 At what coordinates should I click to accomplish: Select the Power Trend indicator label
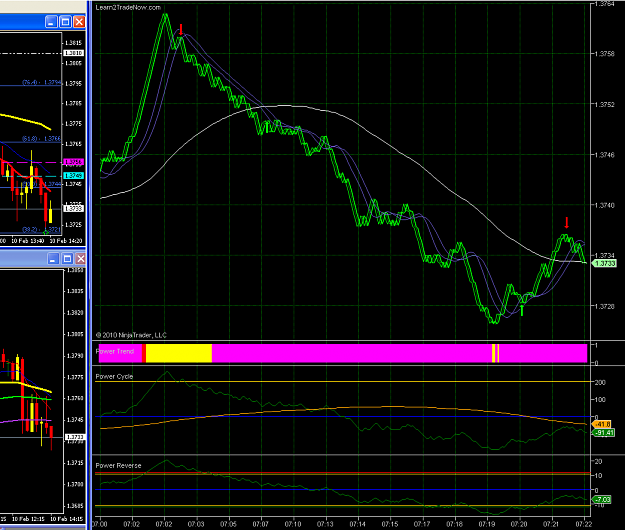click(x=114, y=351)
